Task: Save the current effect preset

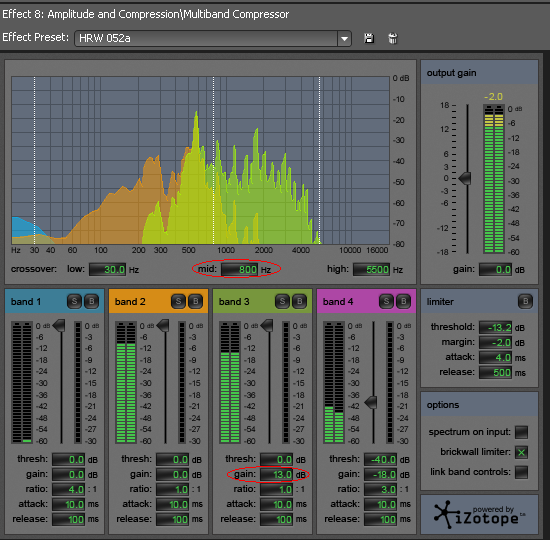Action: tap(369, 38)
